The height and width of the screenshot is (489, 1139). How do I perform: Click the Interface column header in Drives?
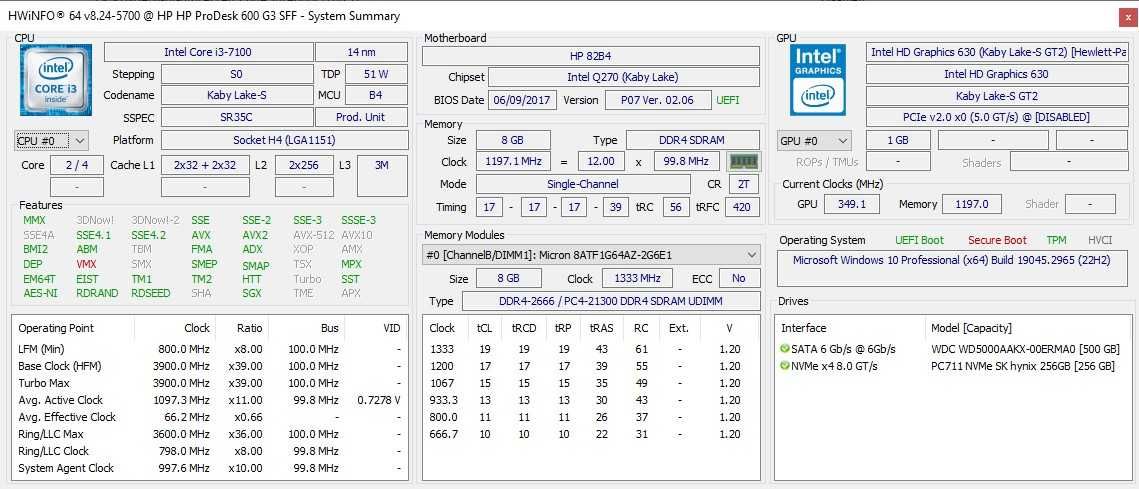(803, 328)
